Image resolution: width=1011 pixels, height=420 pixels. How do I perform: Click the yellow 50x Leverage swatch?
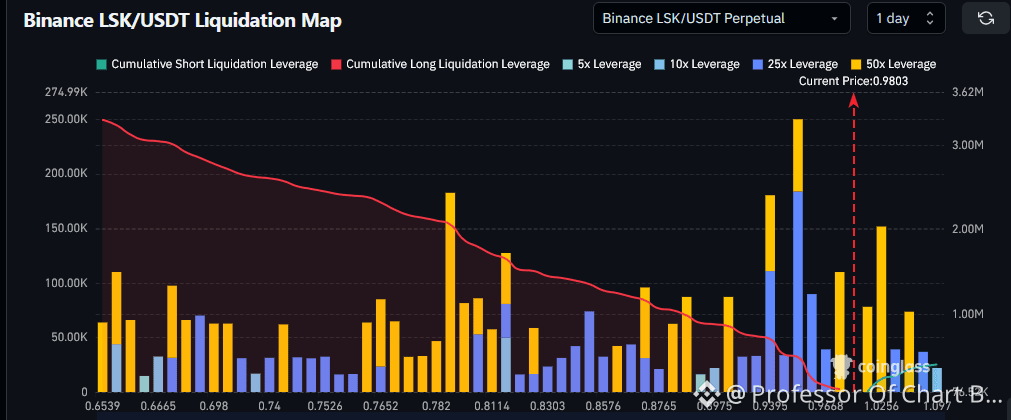point(858,64)
